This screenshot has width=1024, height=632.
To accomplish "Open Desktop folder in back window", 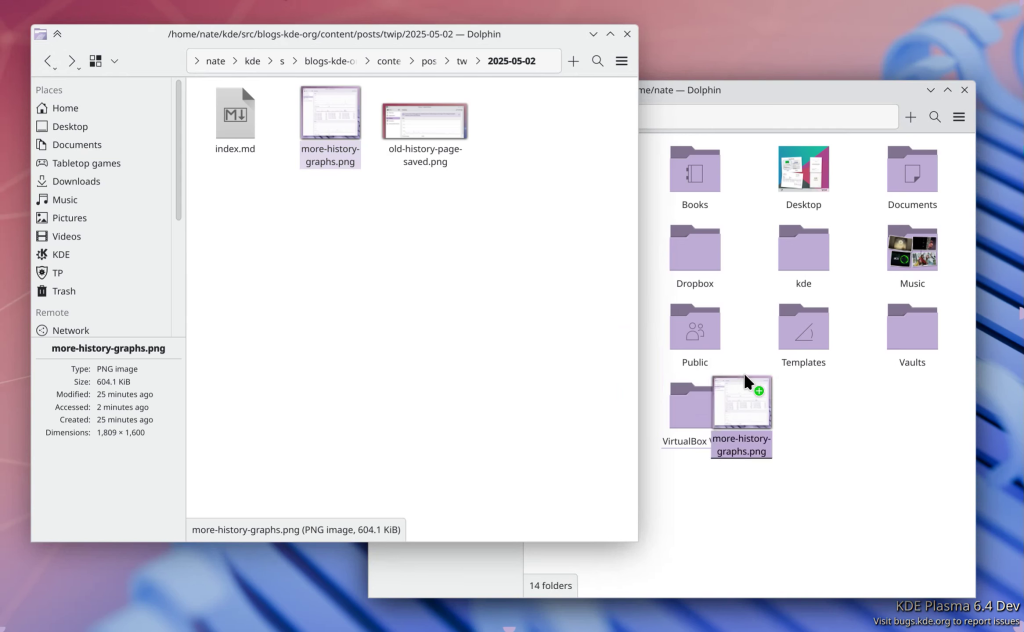I will (803, 178).
